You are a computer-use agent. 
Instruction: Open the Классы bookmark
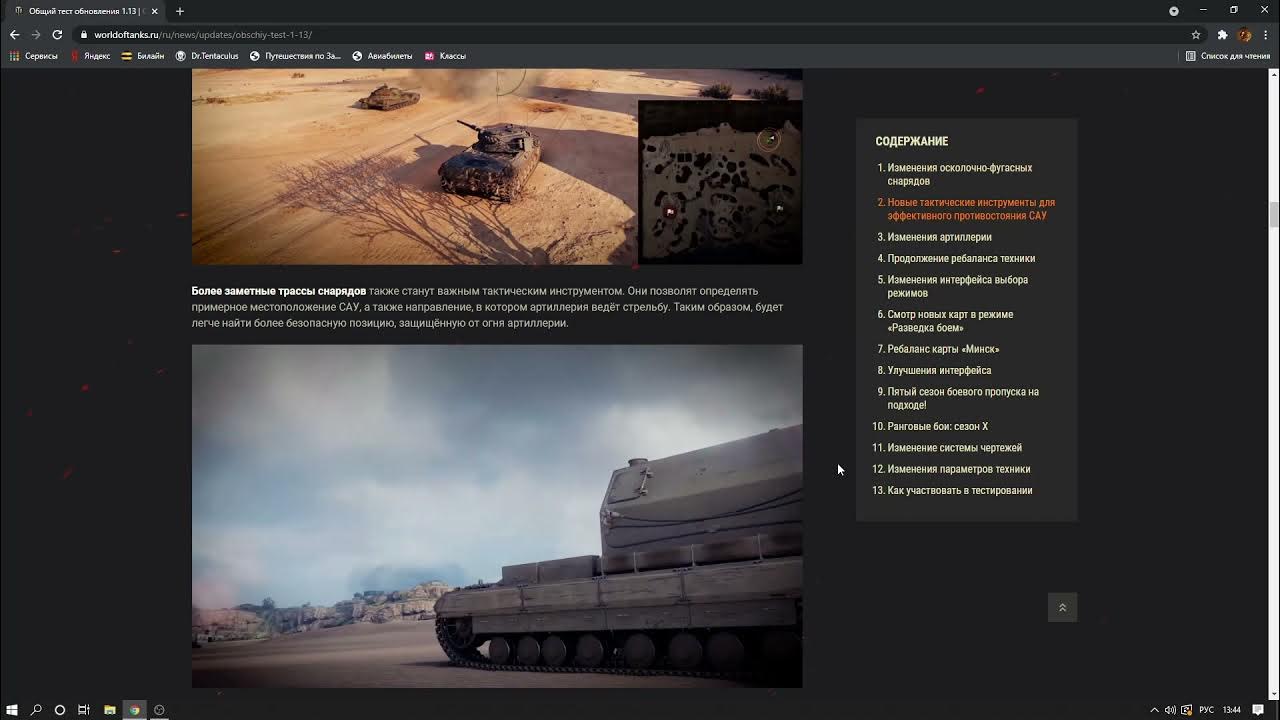pos(445,56)
